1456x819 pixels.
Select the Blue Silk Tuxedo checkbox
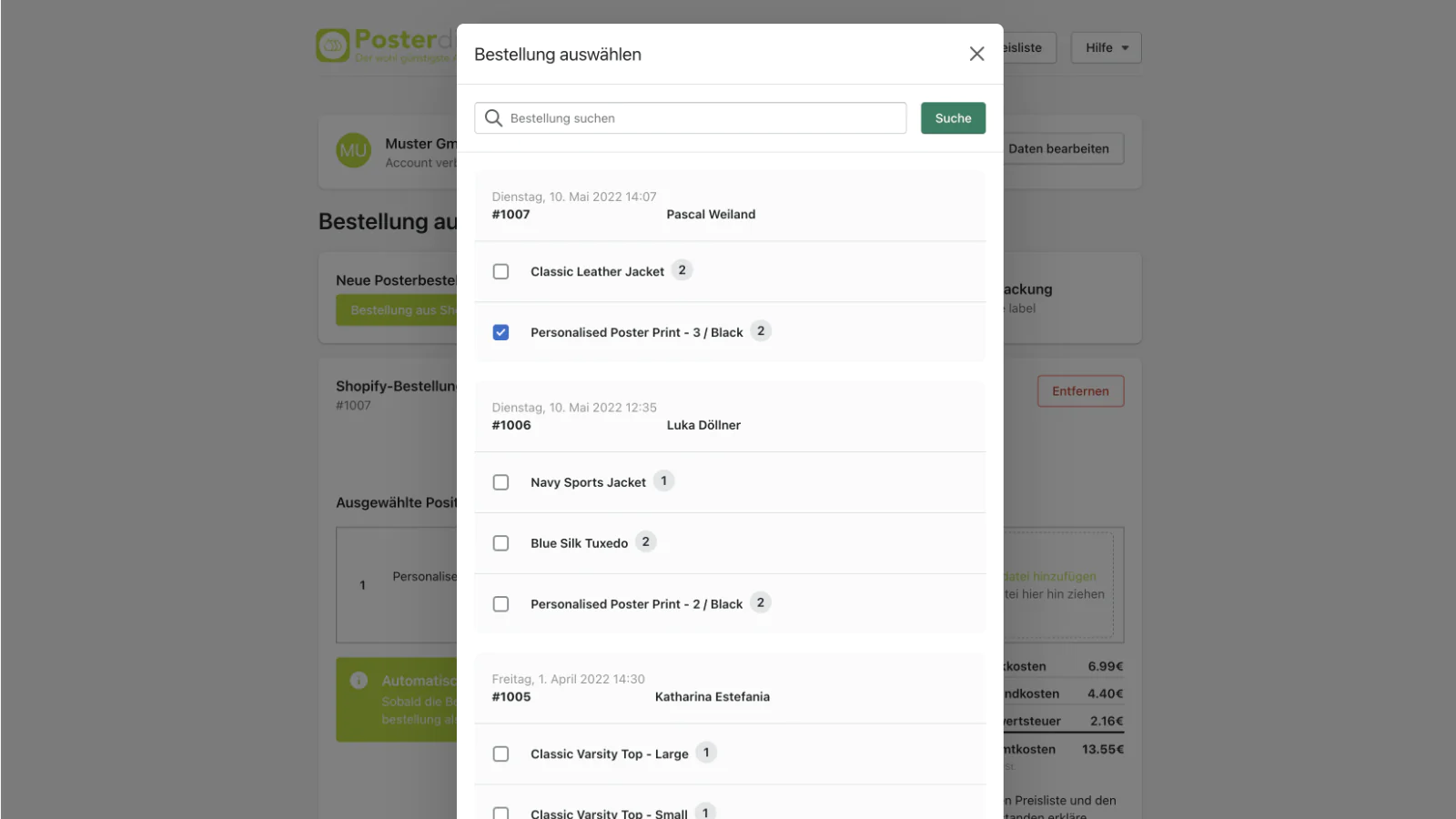pyautogui.click(x=500, y=543)
